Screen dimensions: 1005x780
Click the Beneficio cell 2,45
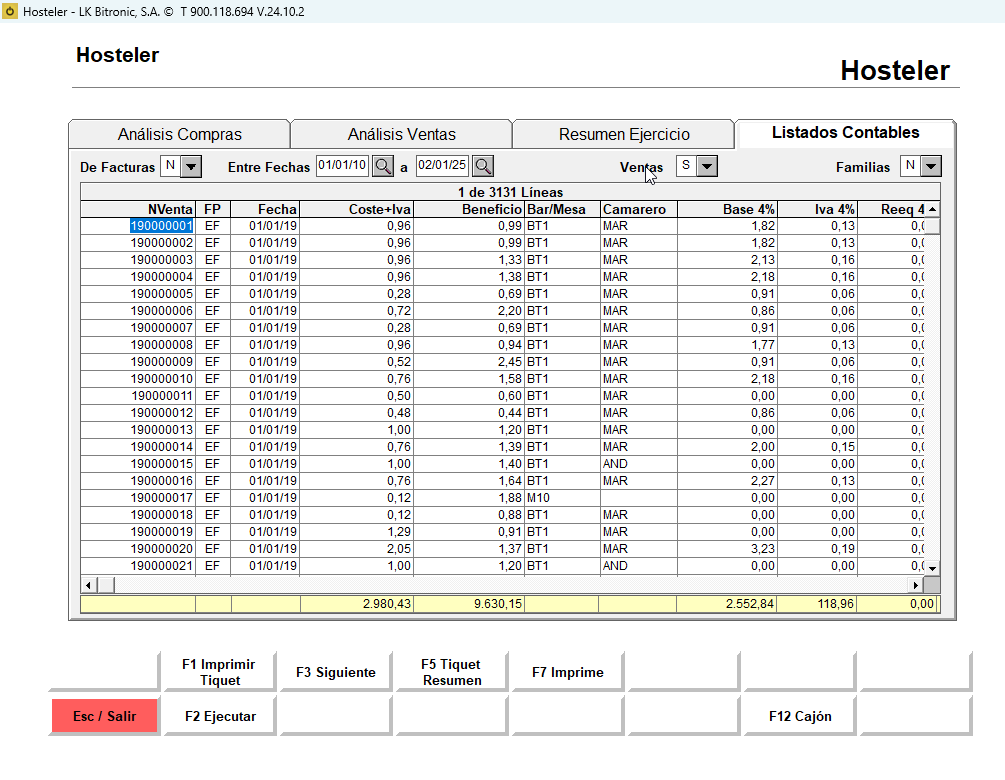click(x=469, y=362)
